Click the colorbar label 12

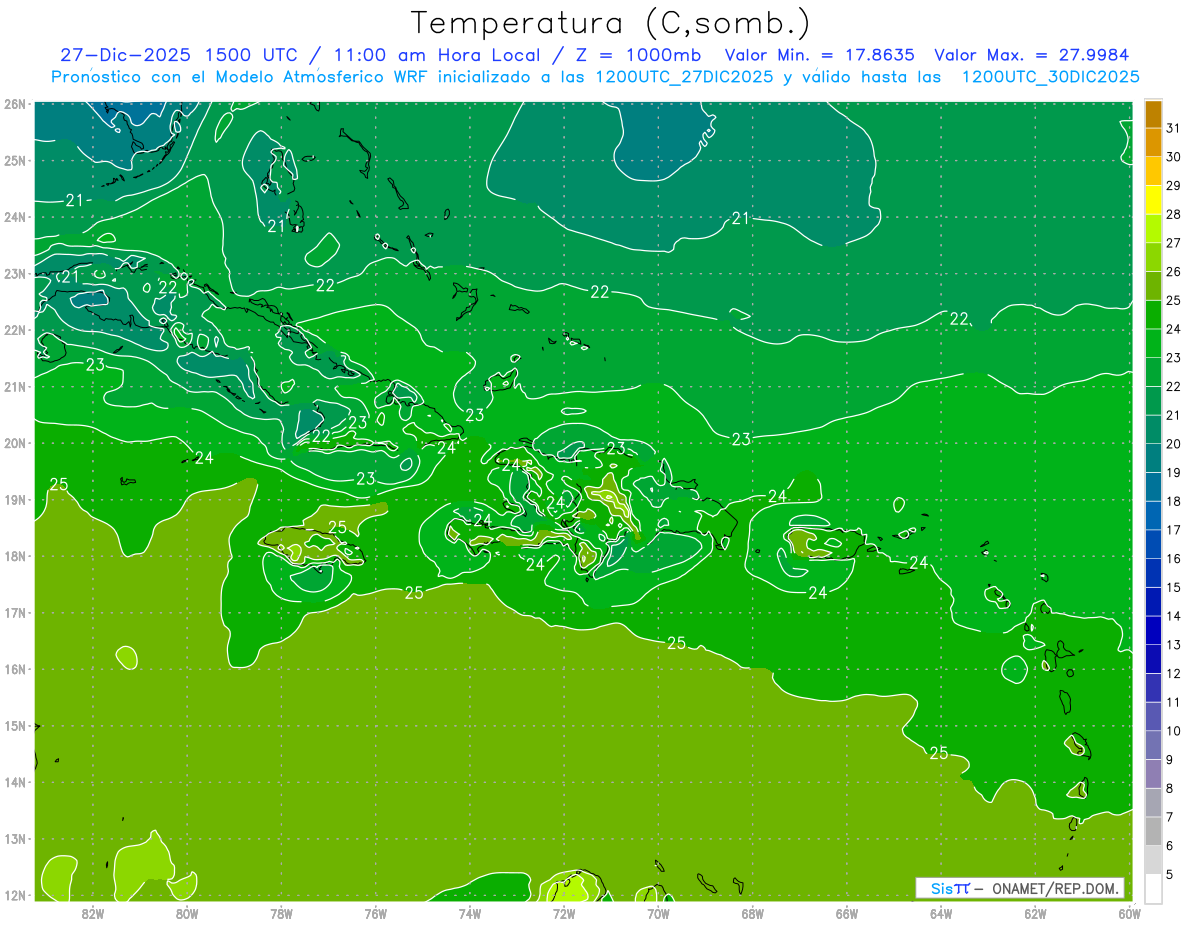[x=1173, y=673]
